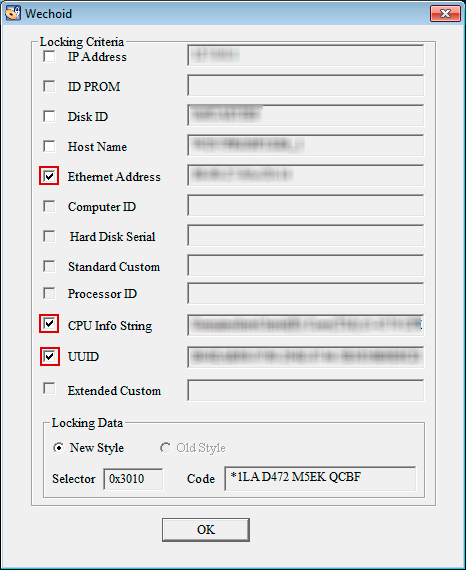Uncheck the Ethernet Address checkbox
Image resolution: width=466 pixels, height=570 pixels.
point(49,176)
